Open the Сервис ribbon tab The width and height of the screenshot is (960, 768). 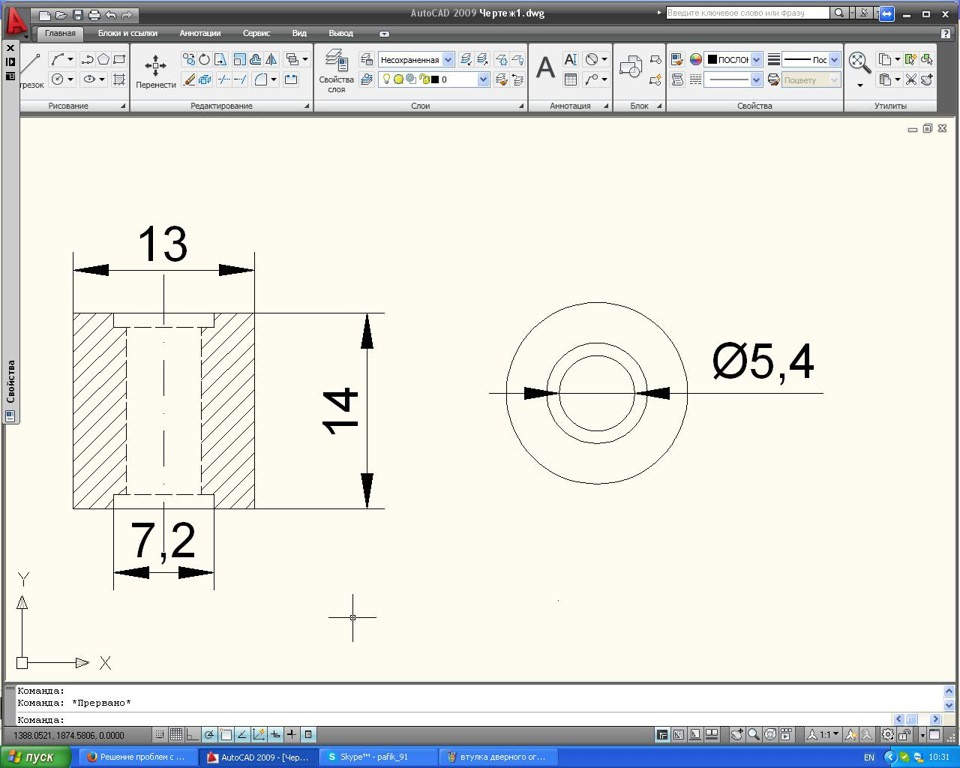256,33
